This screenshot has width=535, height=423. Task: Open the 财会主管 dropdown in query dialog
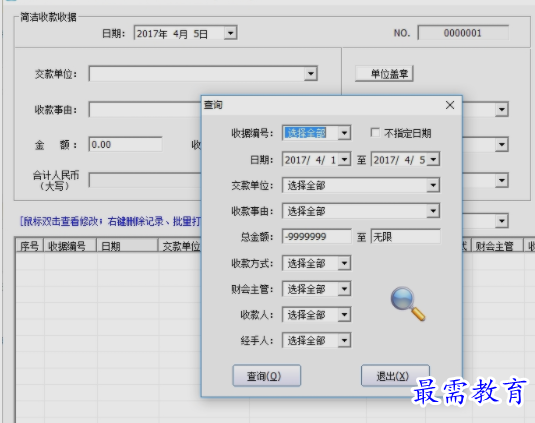[x=344, y=289]
